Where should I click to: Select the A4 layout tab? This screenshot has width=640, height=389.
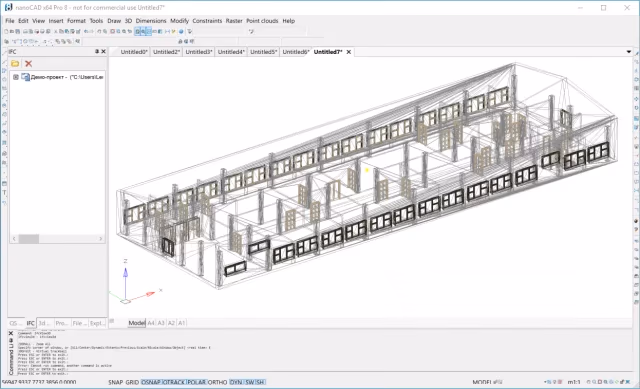click(151, 323)
